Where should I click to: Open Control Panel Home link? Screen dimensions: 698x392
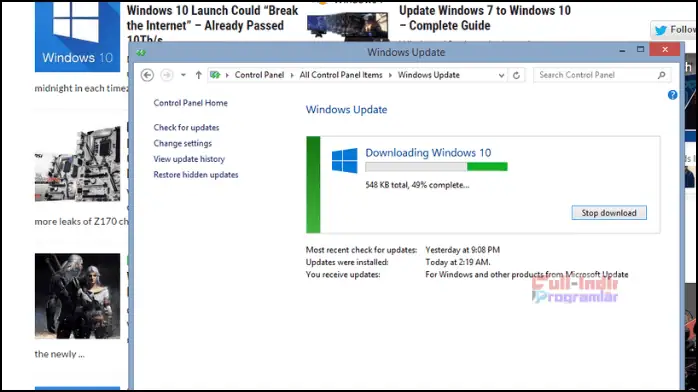(x=191, y=103)
